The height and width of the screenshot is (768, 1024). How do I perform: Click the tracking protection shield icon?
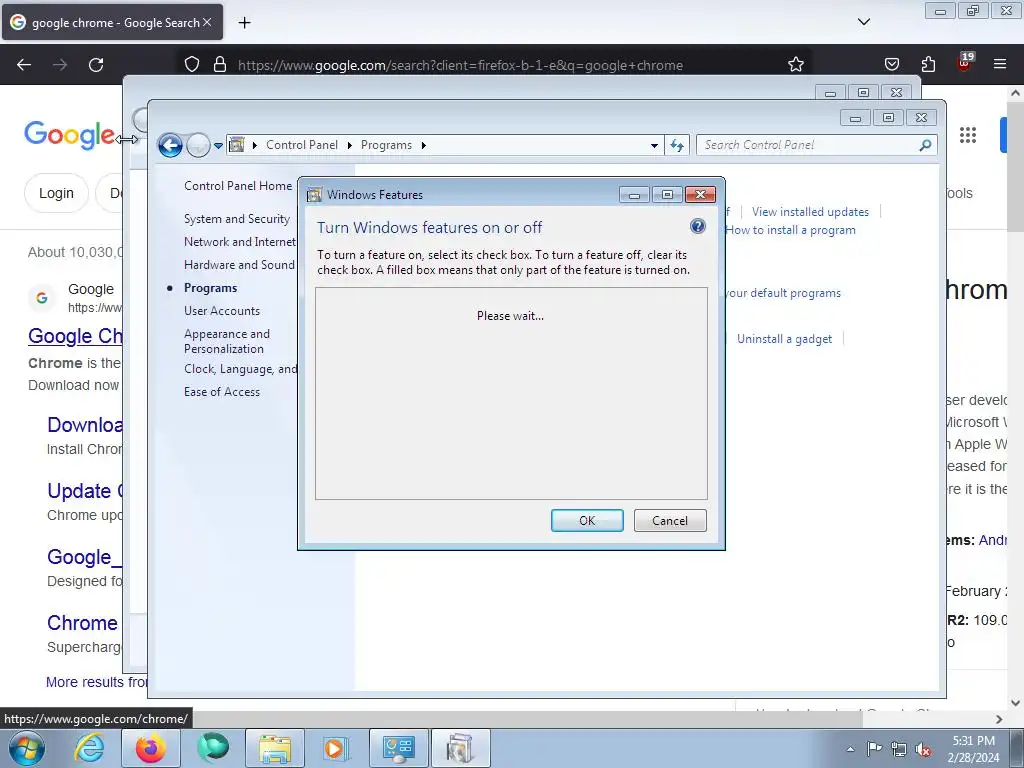coord(191,65)
